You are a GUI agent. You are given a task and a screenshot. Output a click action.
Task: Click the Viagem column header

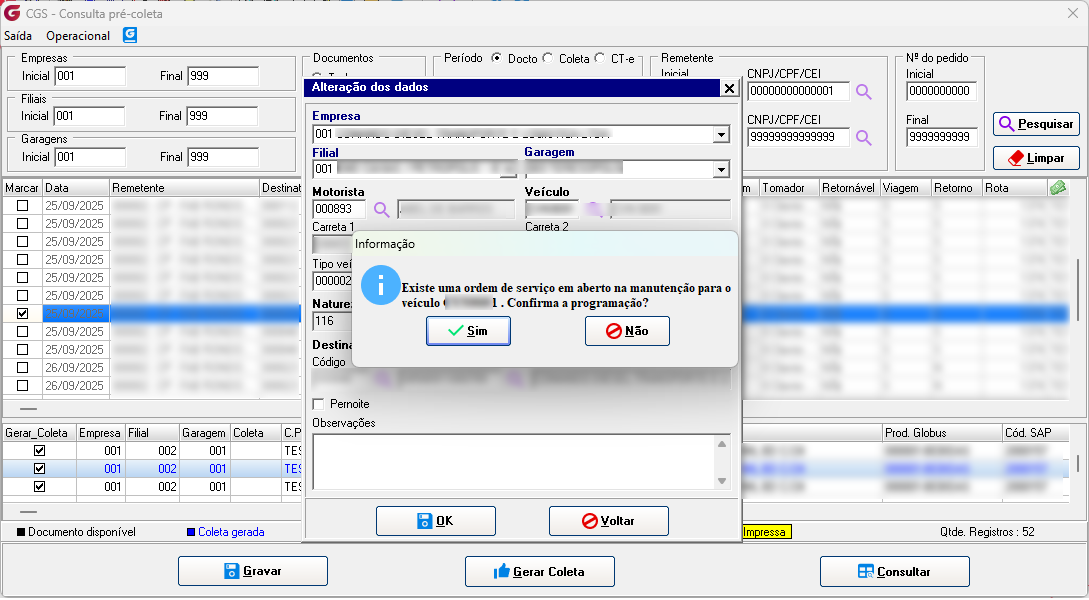coord(906,188)
